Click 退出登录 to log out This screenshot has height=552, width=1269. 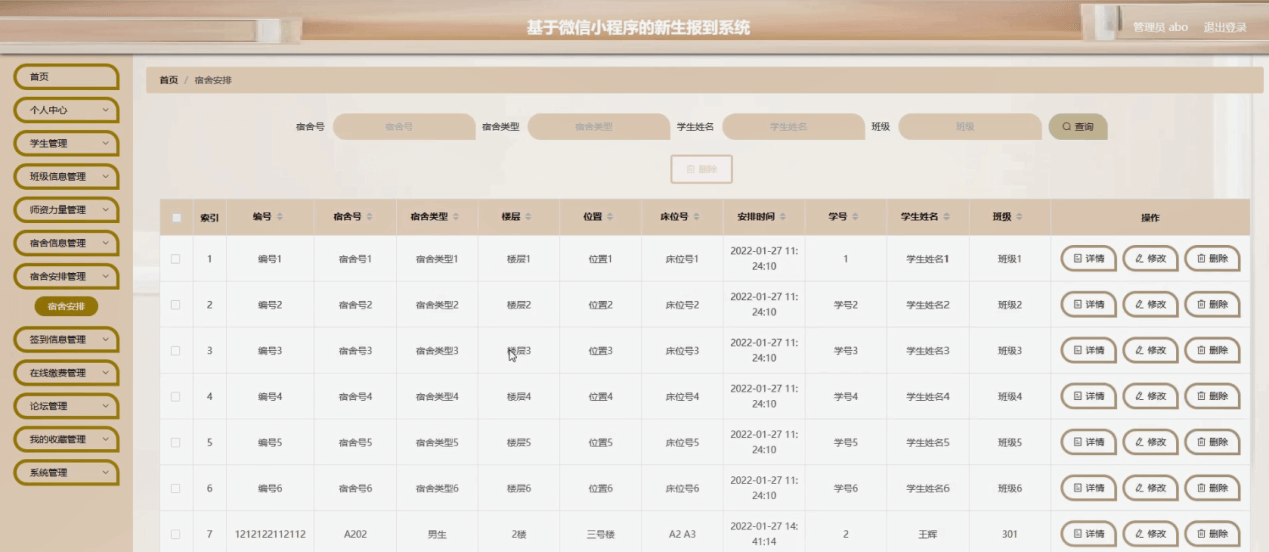pyautogui.click(x=1225, y=27)
